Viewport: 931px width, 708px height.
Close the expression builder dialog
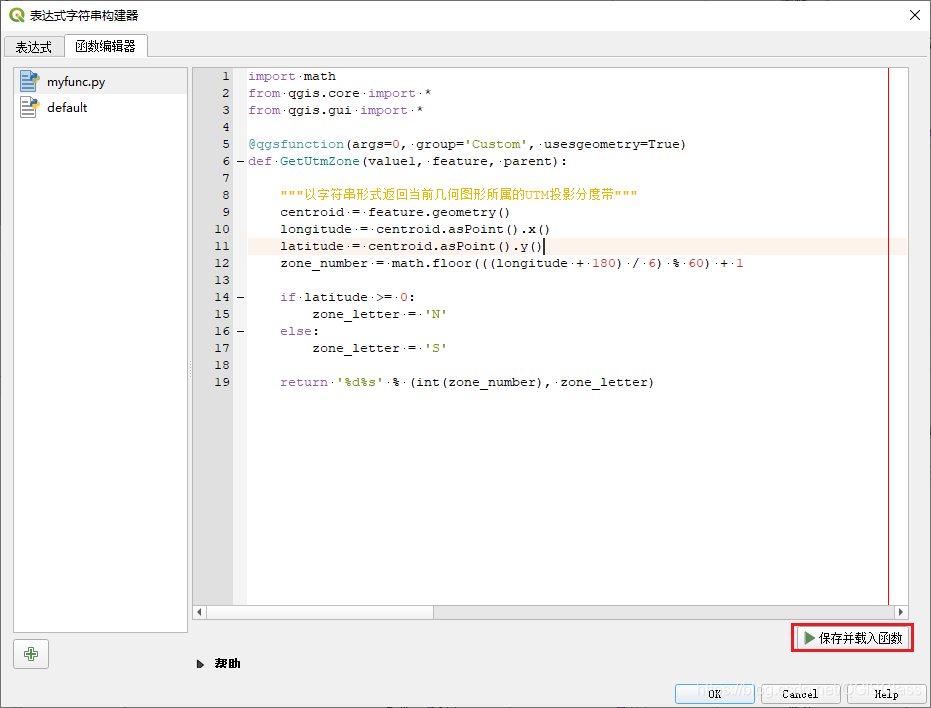914,15
